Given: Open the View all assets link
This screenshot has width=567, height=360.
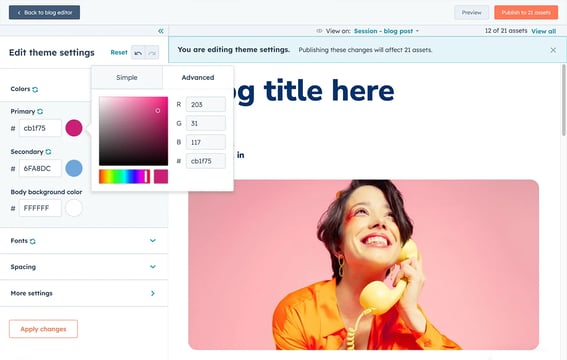Looking at the screenshot, I should point(543,31).
